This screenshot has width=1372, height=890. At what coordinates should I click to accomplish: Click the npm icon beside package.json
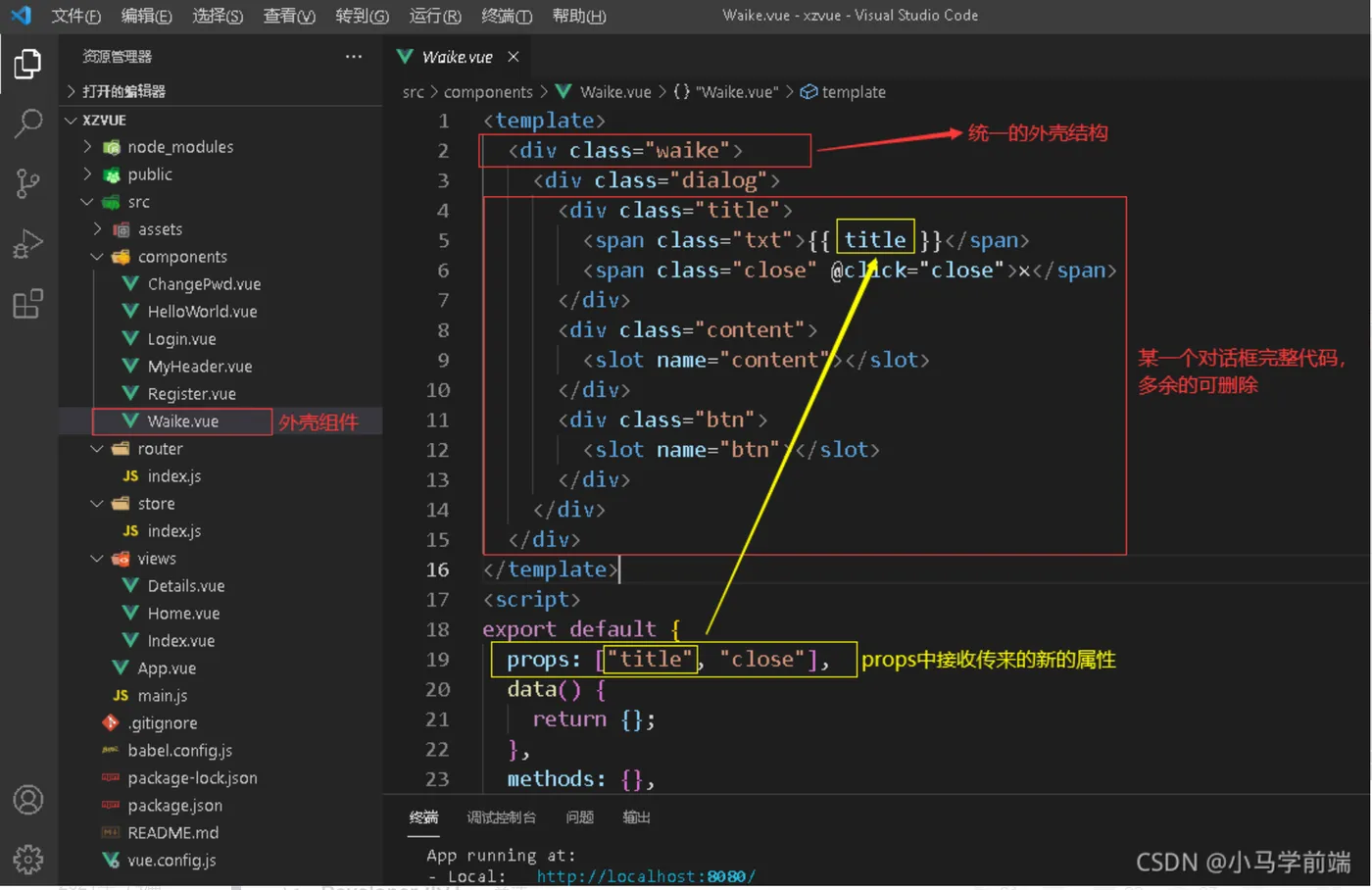[111, 805]
